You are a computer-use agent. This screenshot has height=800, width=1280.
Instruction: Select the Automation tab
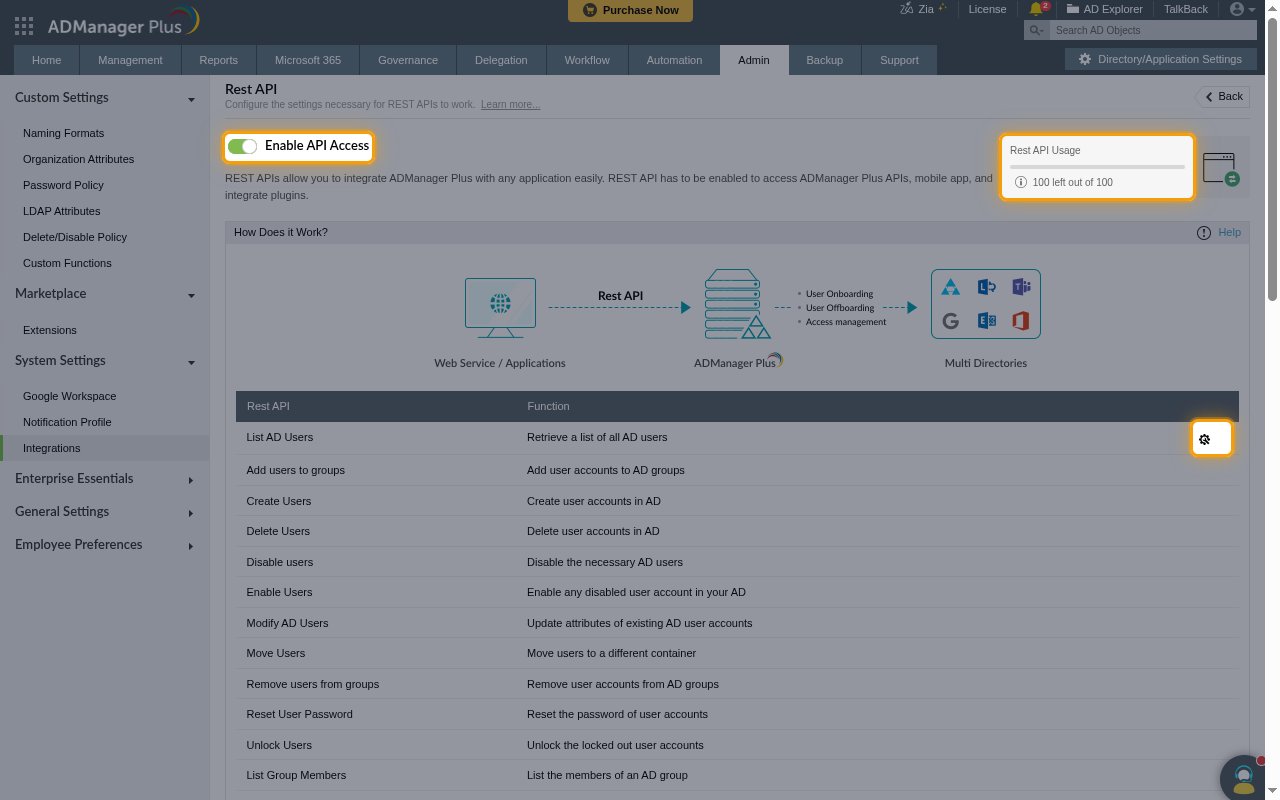[x=674, y=60]
